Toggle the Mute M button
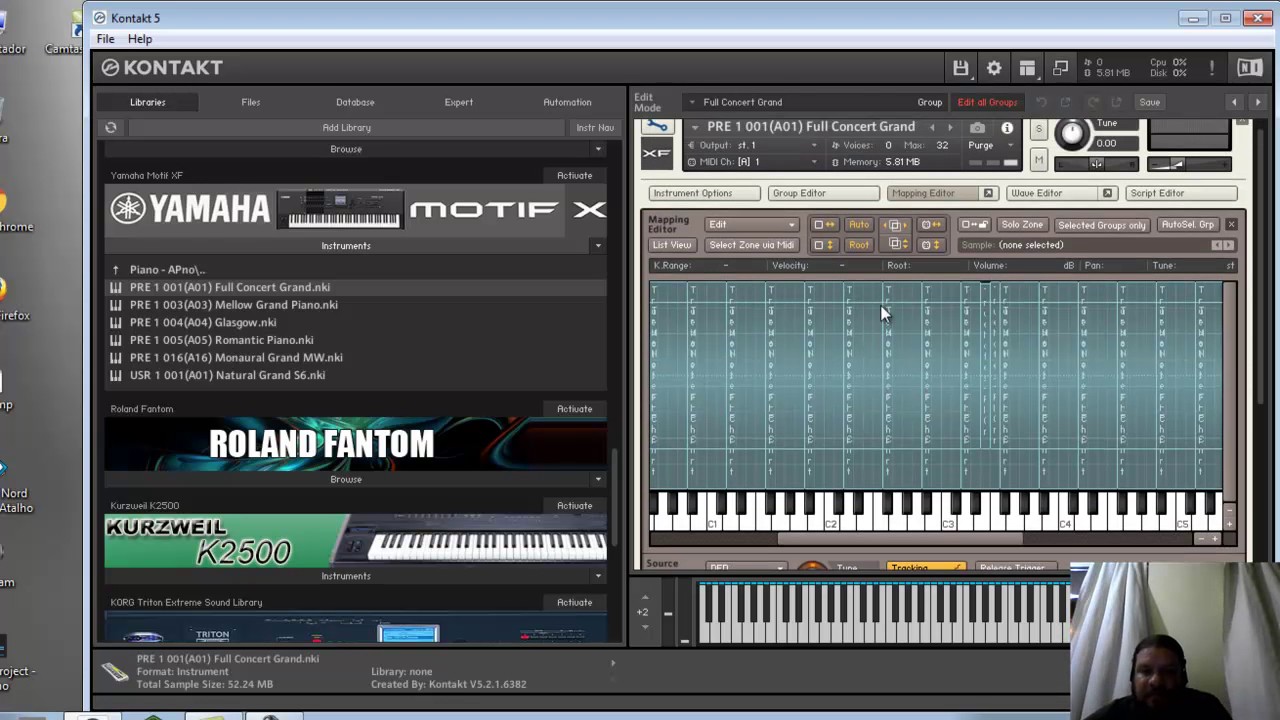 point(1038,160)
